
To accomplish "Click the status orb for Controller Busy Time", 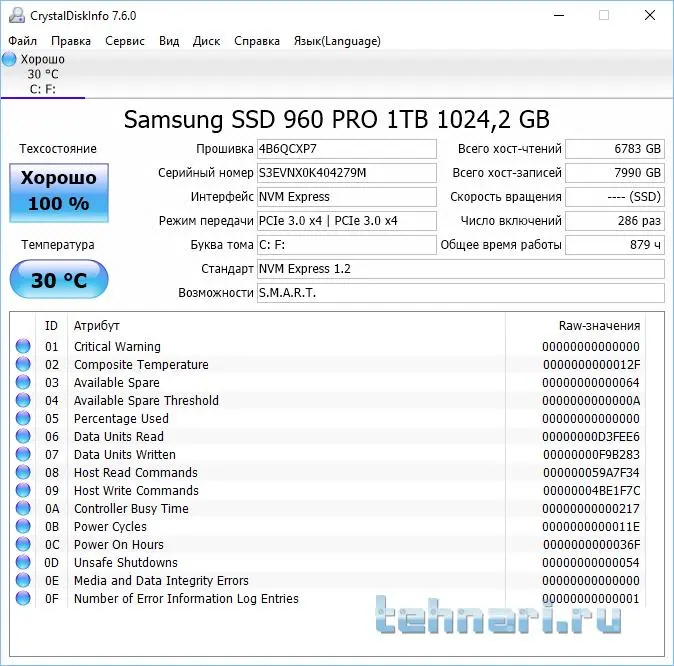I will coord(23,509).
